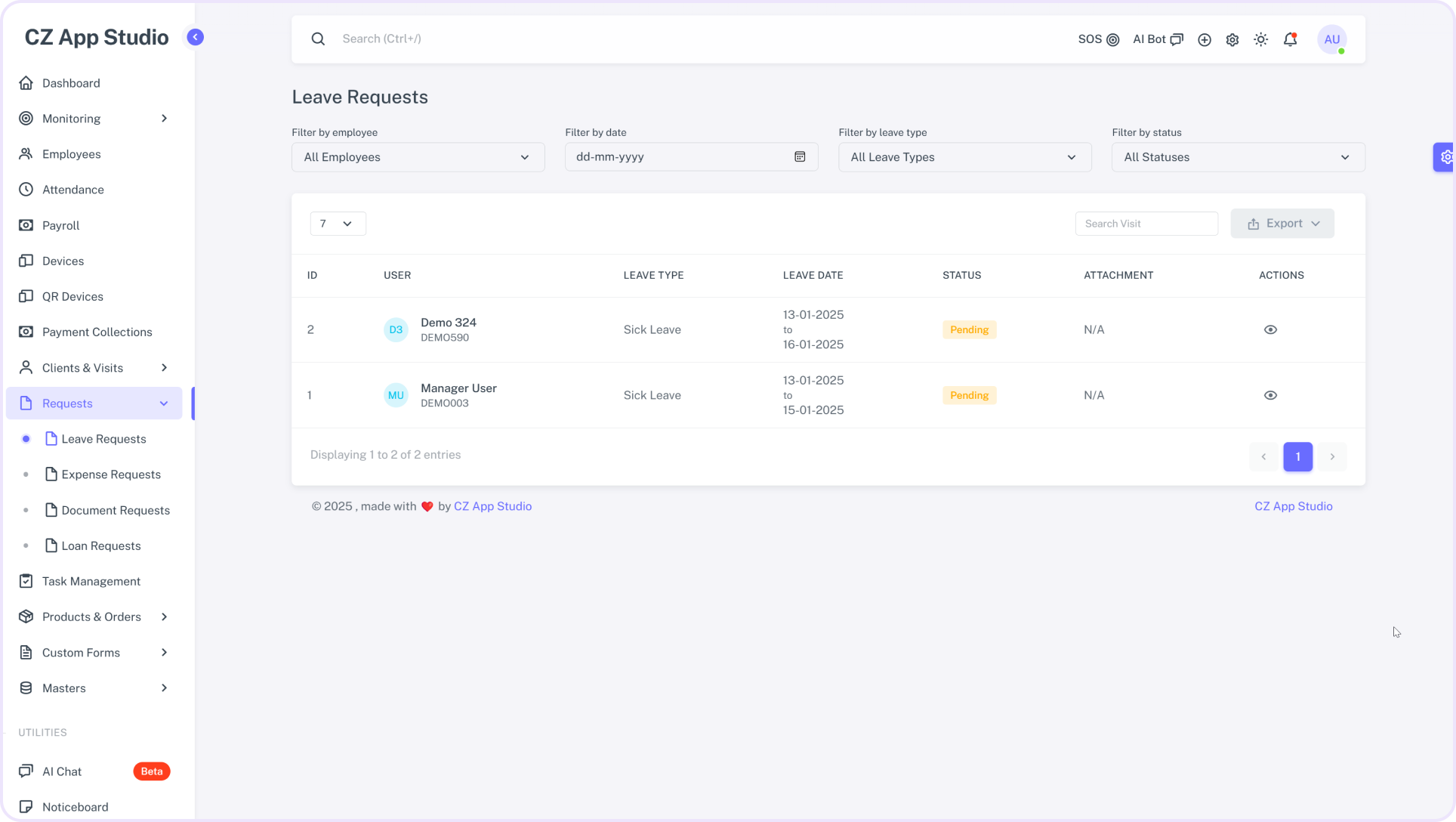Click the Export button above the table
1456x822 pixels.
[x=1282, y=223]
